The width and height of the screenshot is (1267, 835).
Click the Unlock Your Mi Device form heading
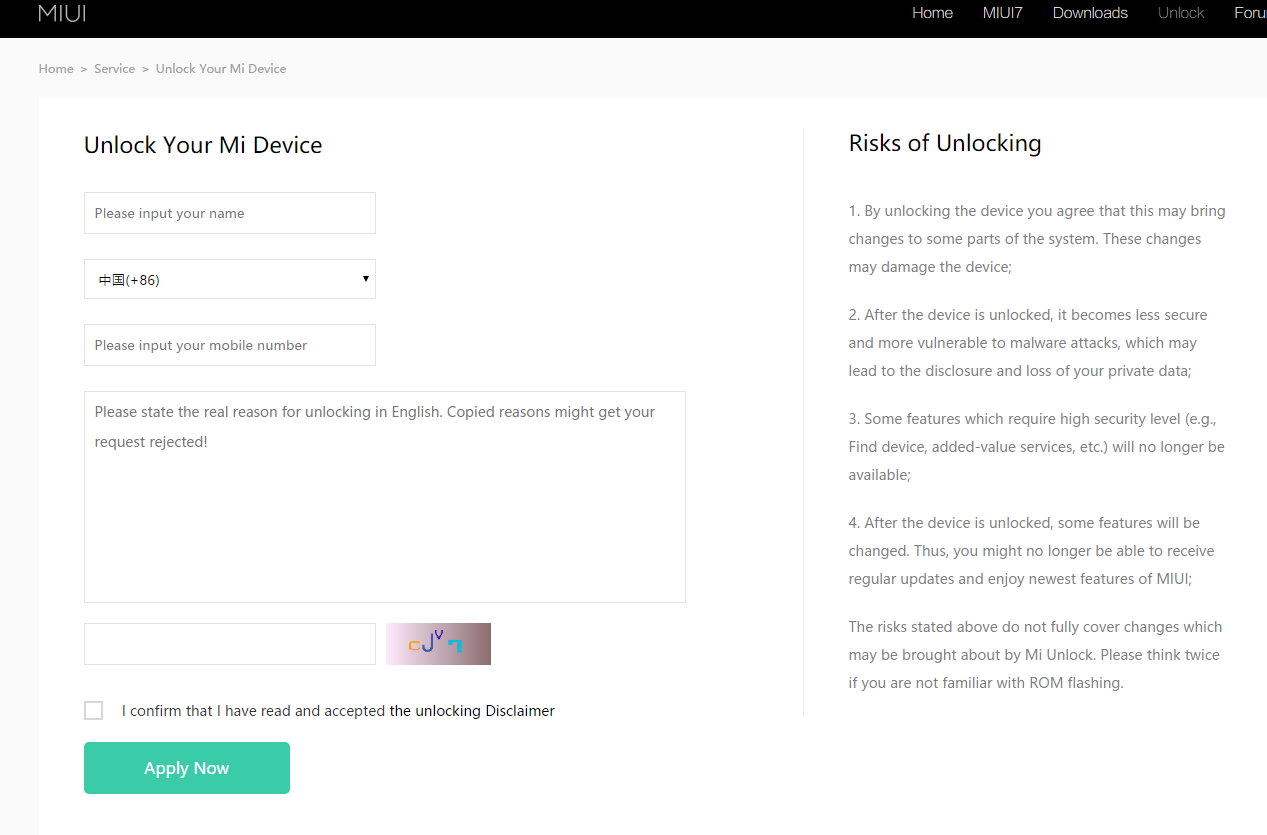[x=203, y=145]
